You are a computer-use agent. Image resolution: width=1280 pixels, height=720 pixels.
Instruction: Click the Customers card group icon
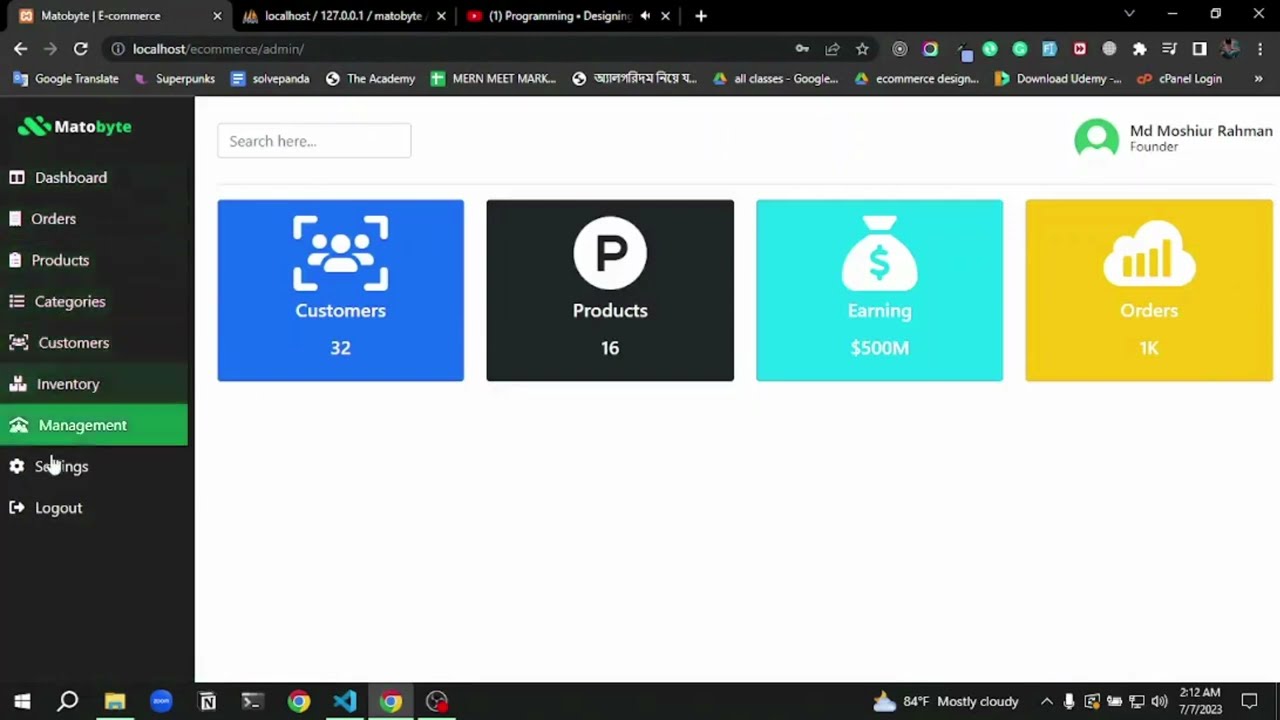[x=340, y=253]
